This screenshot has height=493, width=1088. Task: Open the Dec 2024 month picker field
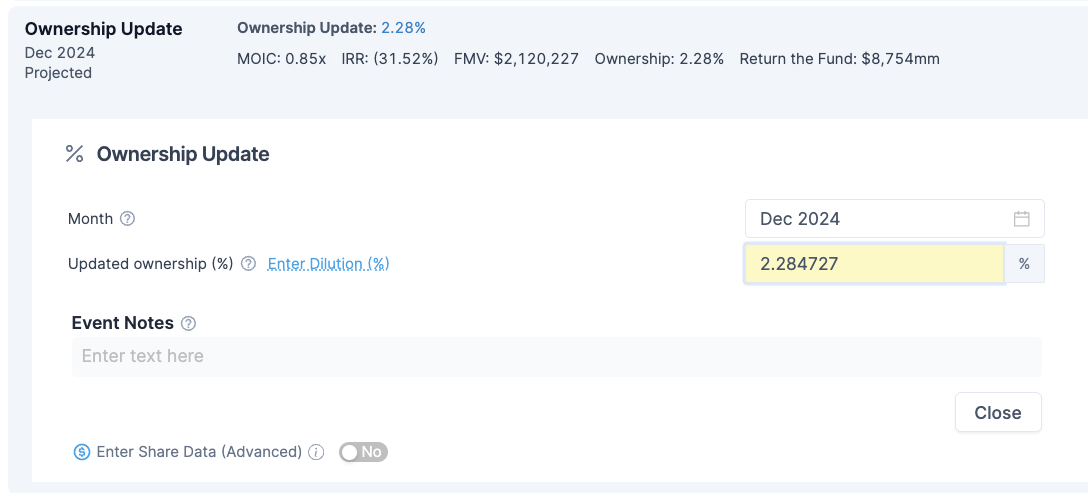coord(880,219)
